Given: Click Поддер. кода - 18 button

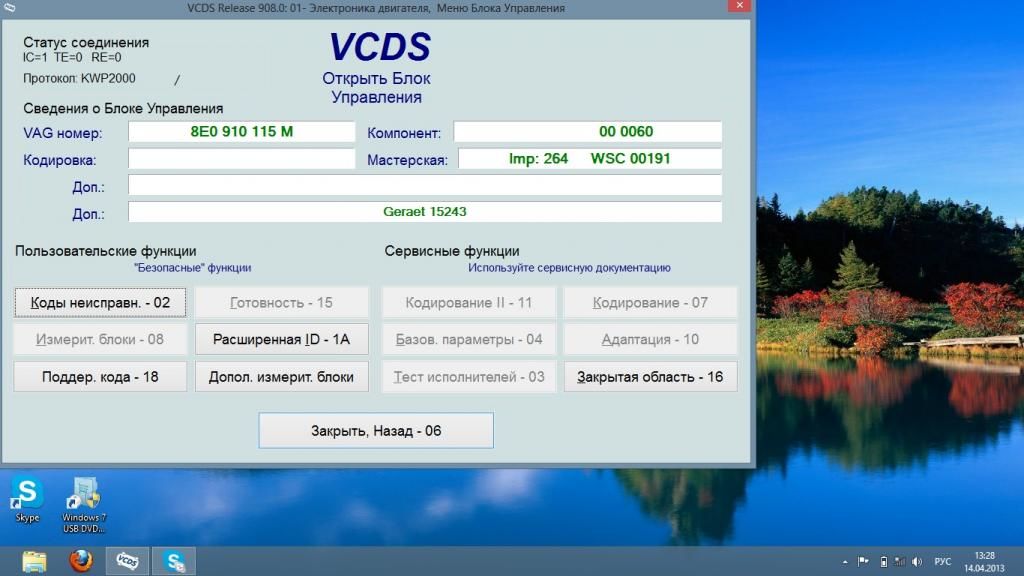Looking at the screenshot, I should tap(100, 377).
